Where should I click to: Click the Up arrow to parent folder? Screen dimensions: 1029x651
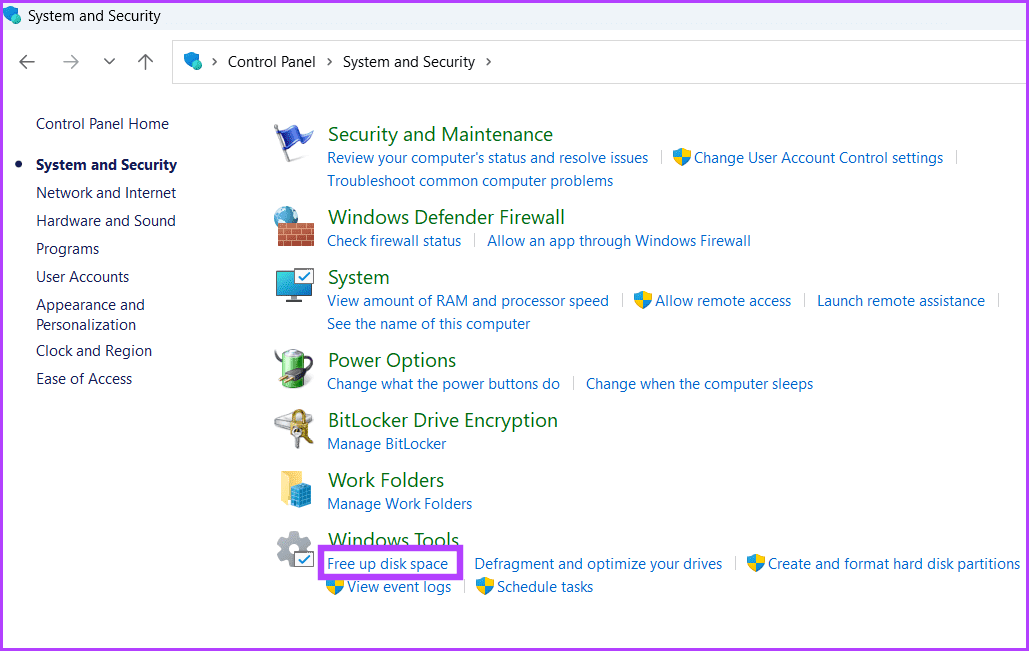click(146, 62)
